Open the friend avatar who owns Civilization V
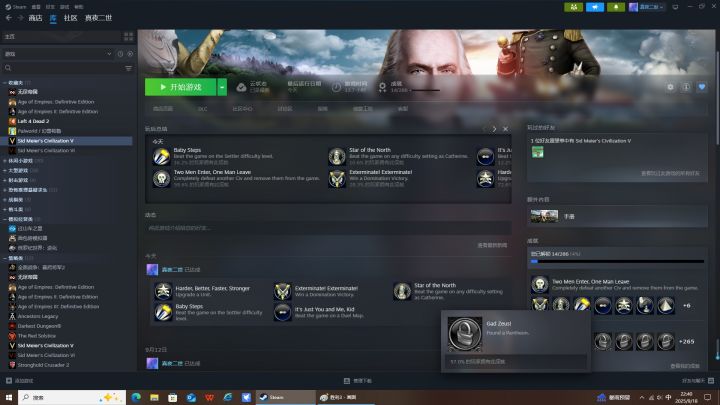720x405 pixels. pos(537,152)
